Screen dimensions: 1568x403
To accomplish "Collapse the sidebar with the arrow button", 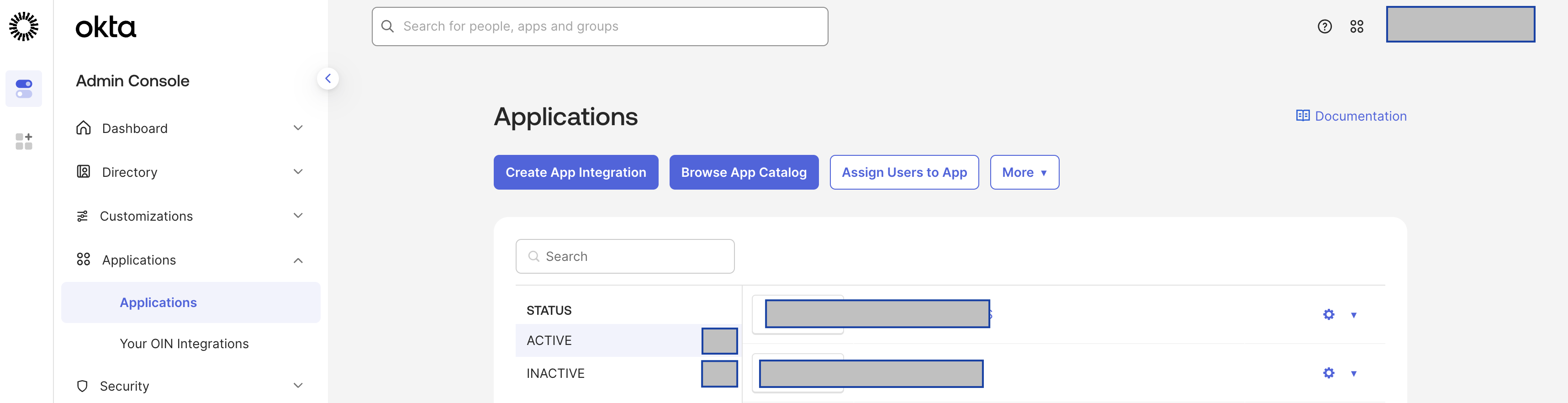I will tap(327, 79).
